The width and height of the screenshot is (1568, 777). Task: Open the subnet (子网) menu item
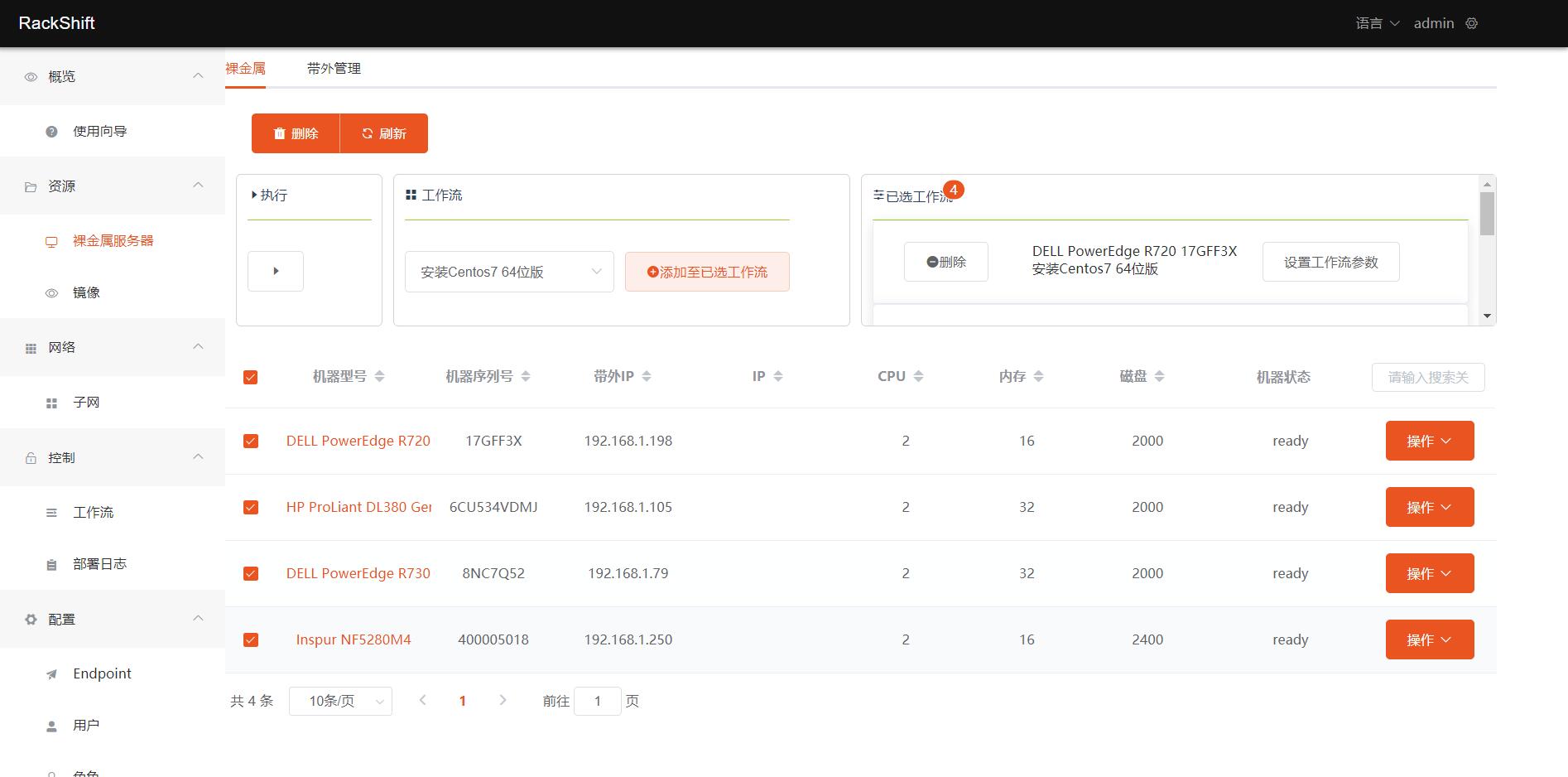[113, 403]
